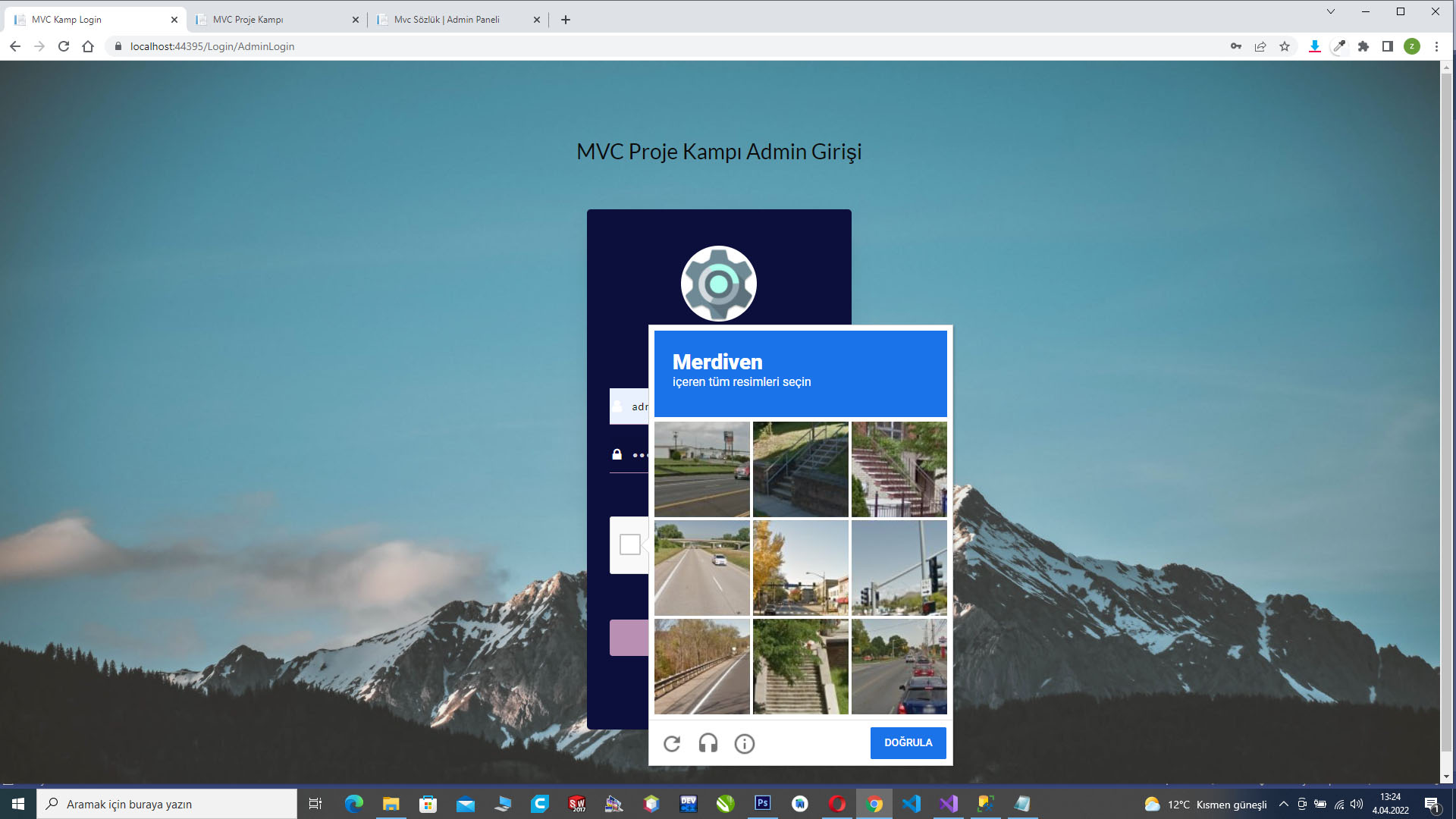Click the DOĞRULA verify button

908,743
